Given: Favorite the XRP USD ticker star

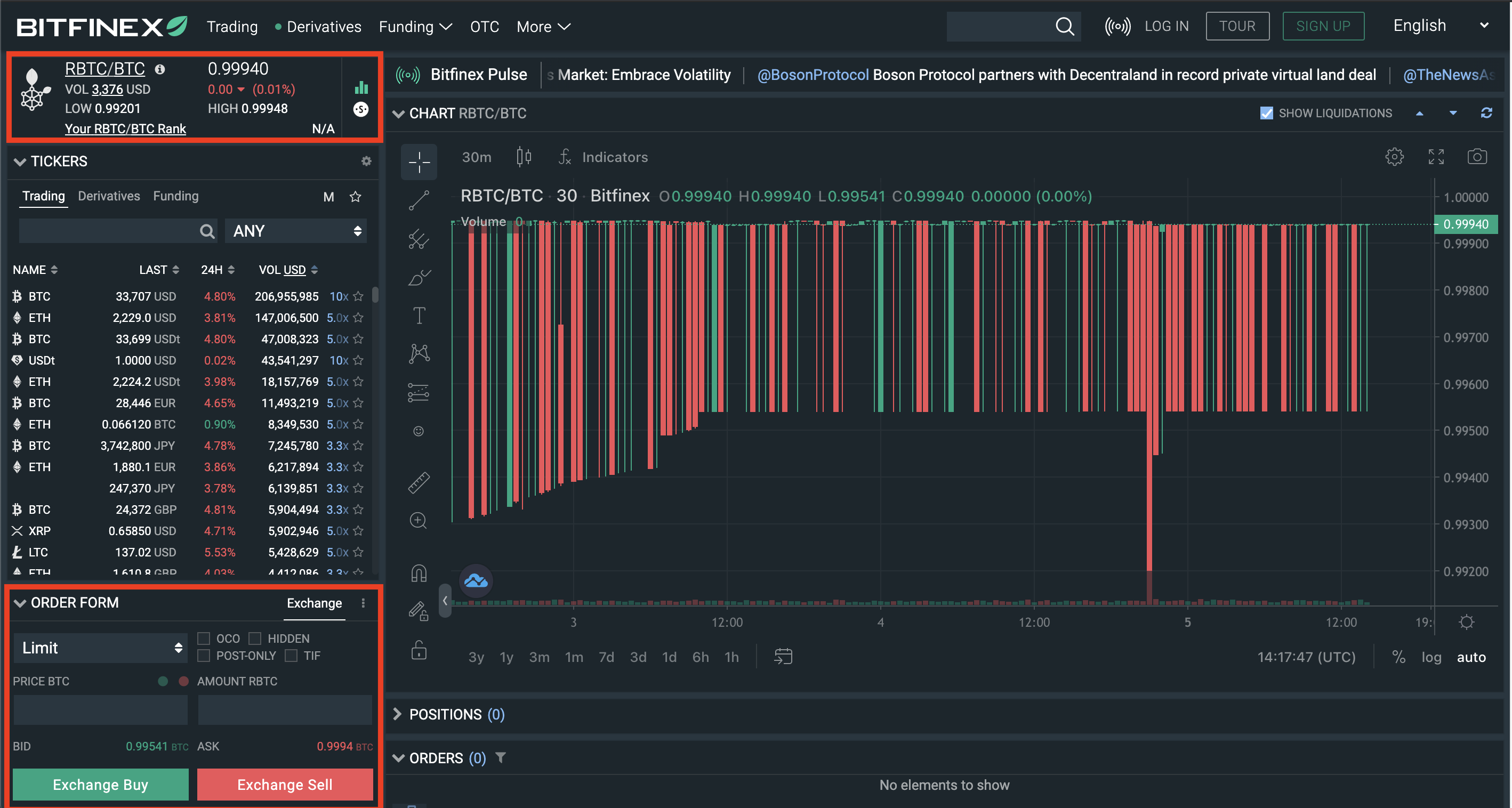Looking at the screenshot, I should click(x=358, y=530).
